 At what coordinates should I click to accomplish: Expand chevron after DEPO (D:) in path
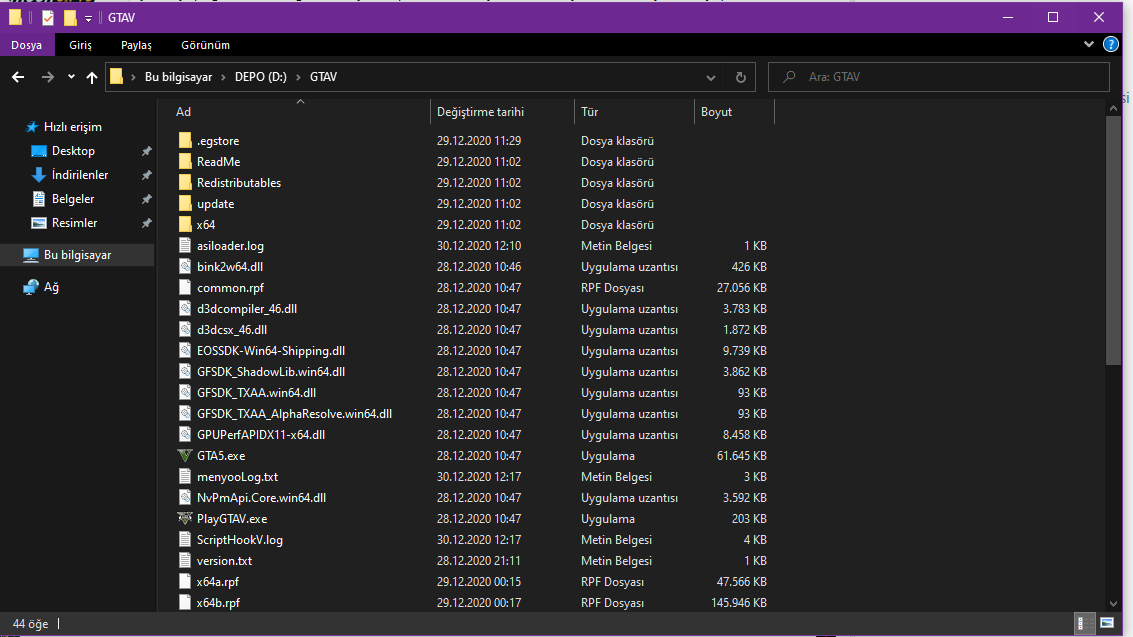point(298,77)
